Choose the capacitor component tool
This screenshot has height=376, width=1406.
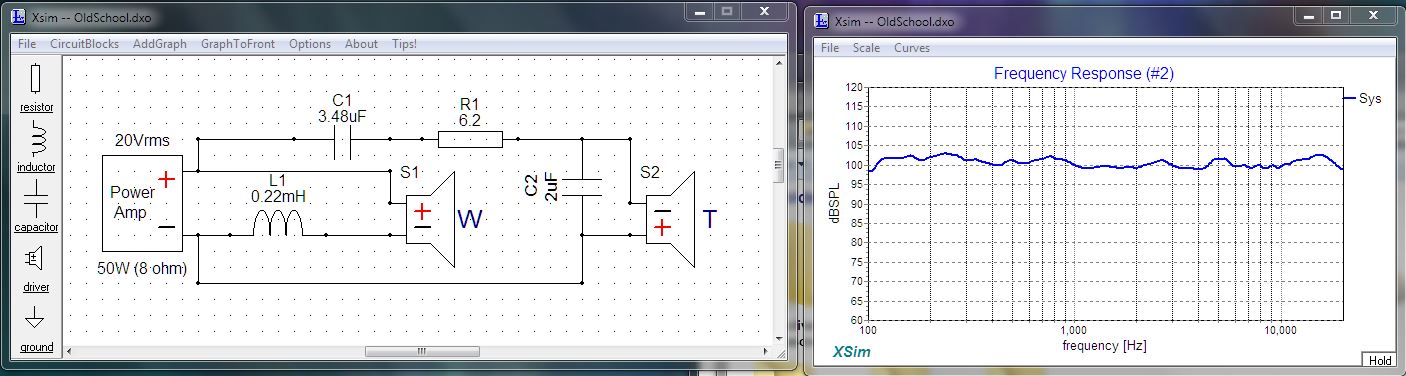click(x=36, y=206)
